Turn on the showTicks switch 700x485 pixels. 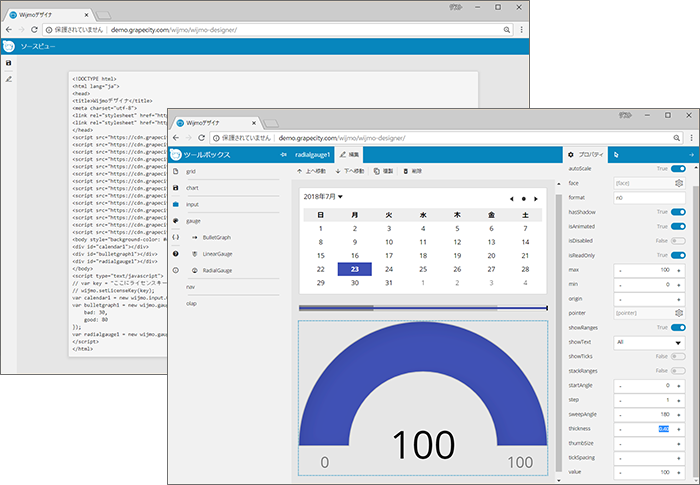[679, 356]
